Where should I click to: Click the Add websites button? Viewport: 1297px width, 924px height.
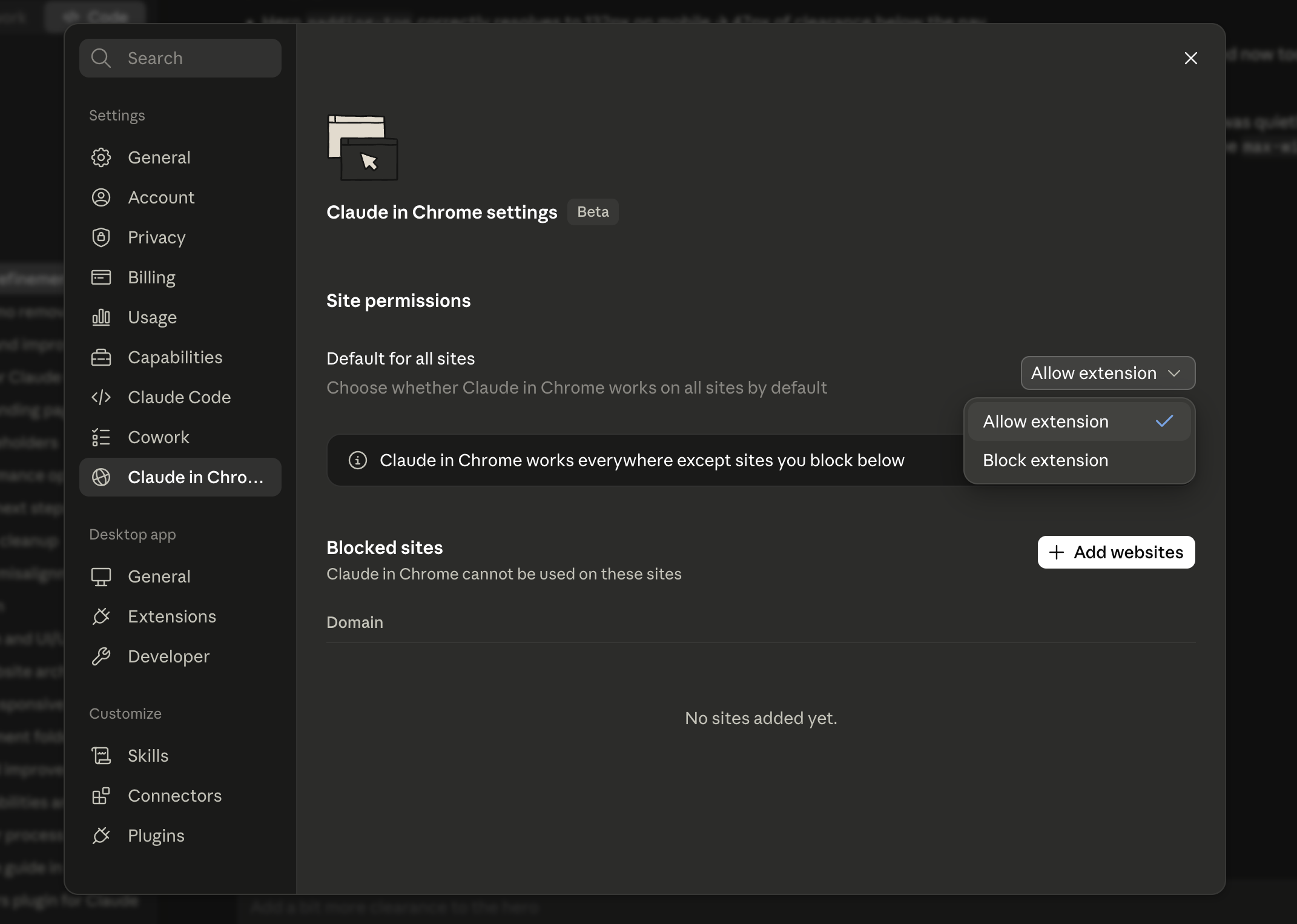pos(1117,552)
